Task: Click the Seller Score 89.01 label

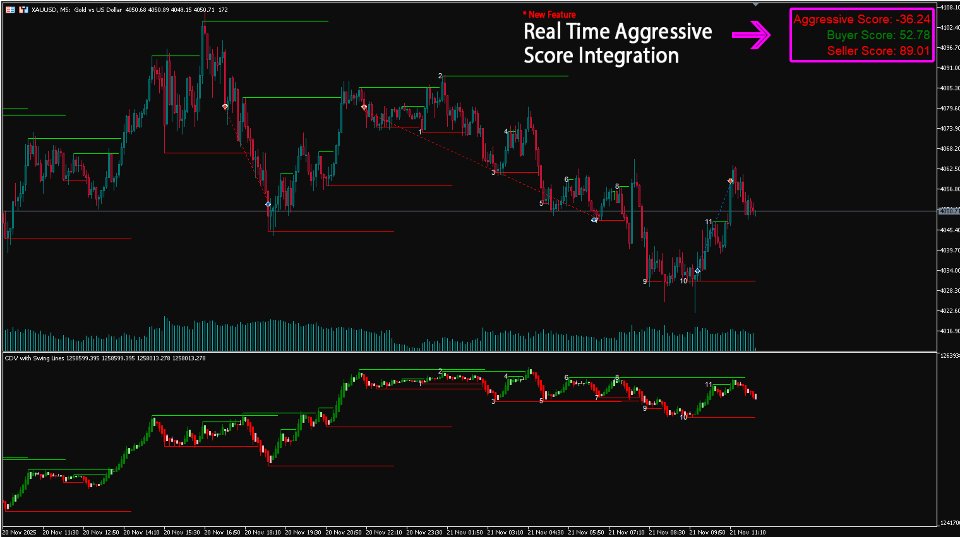Action: [x=879, y=51]
